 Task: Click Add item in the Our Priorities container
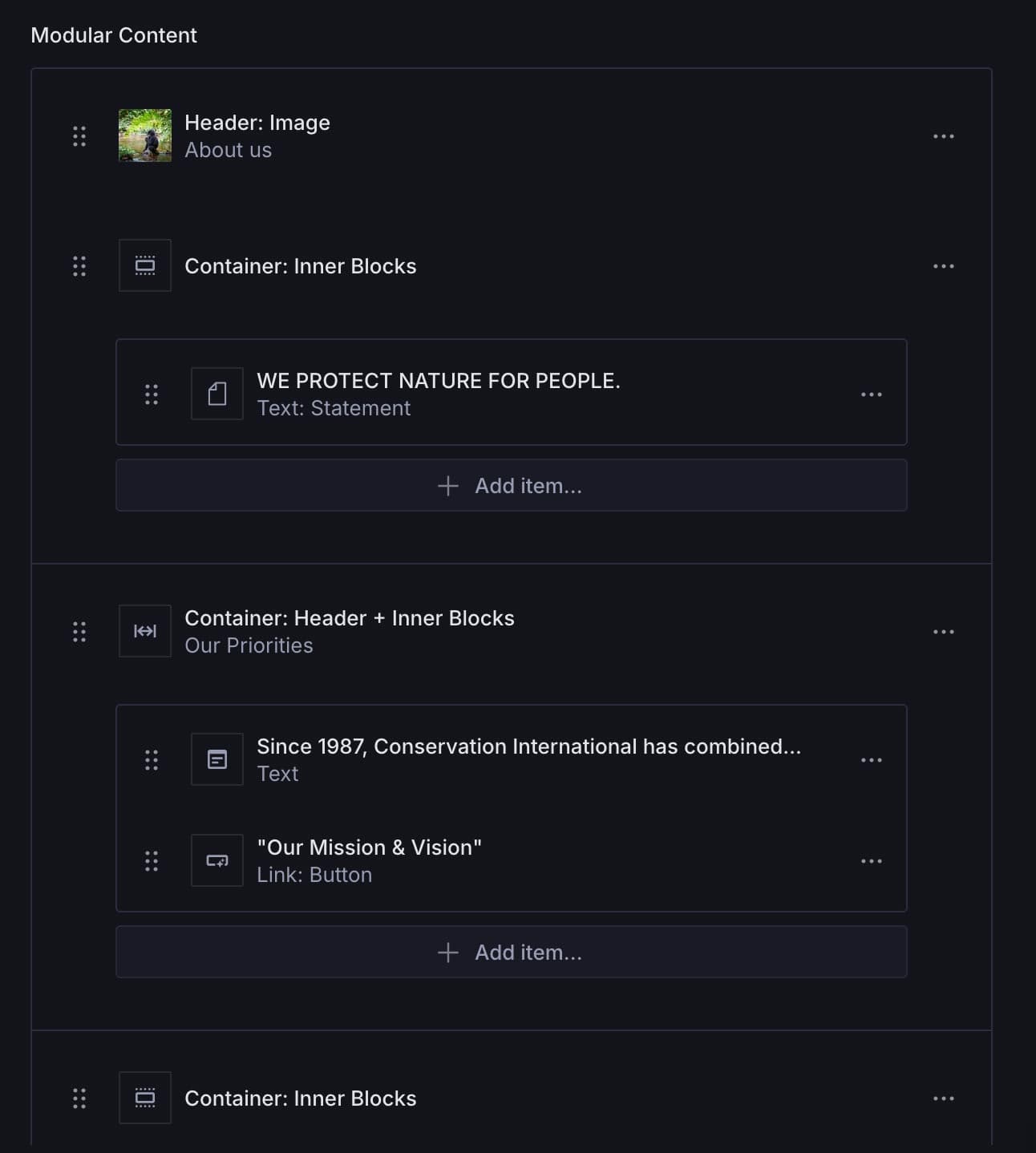(x=511, y=952)
